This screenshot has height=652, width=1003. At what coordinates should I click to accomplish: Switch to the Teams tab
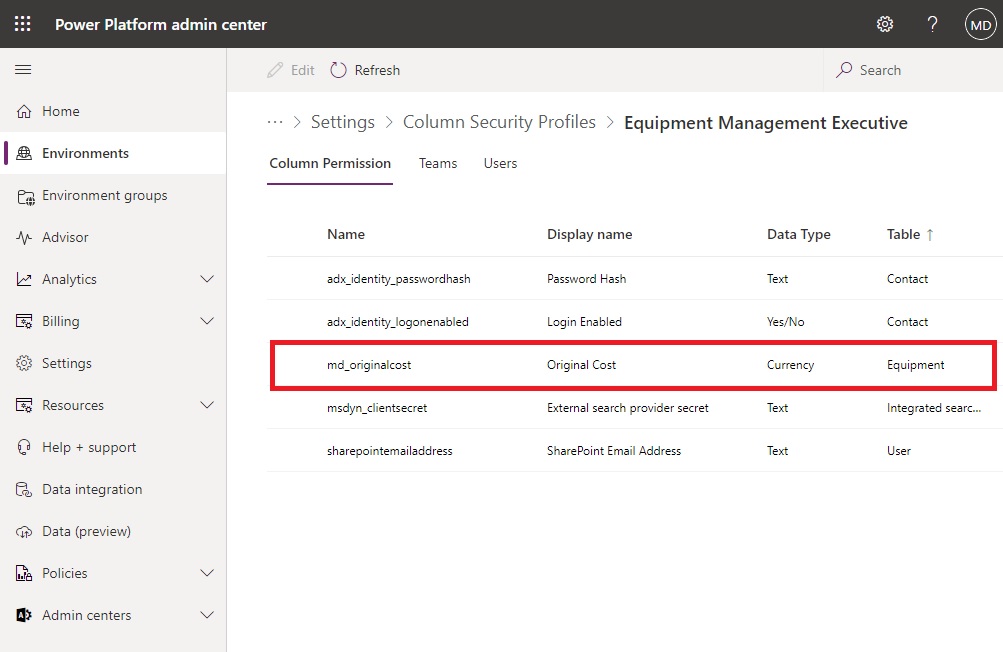(x=438, y=163)
